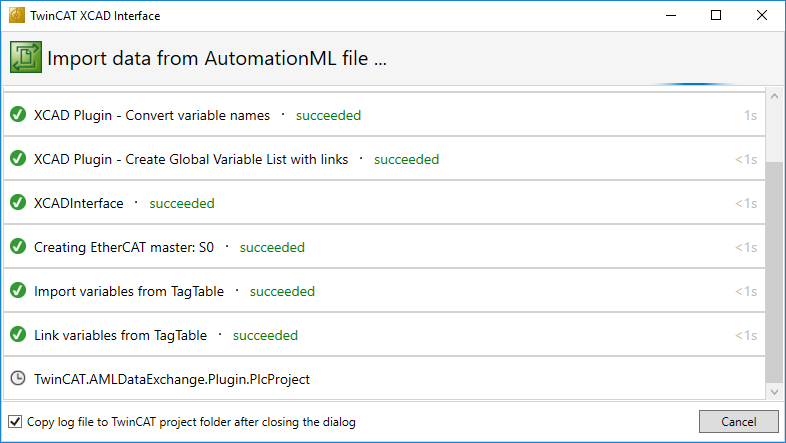Click the Import data AutomationML header icon
786x443 pixels.
point(26,57)
